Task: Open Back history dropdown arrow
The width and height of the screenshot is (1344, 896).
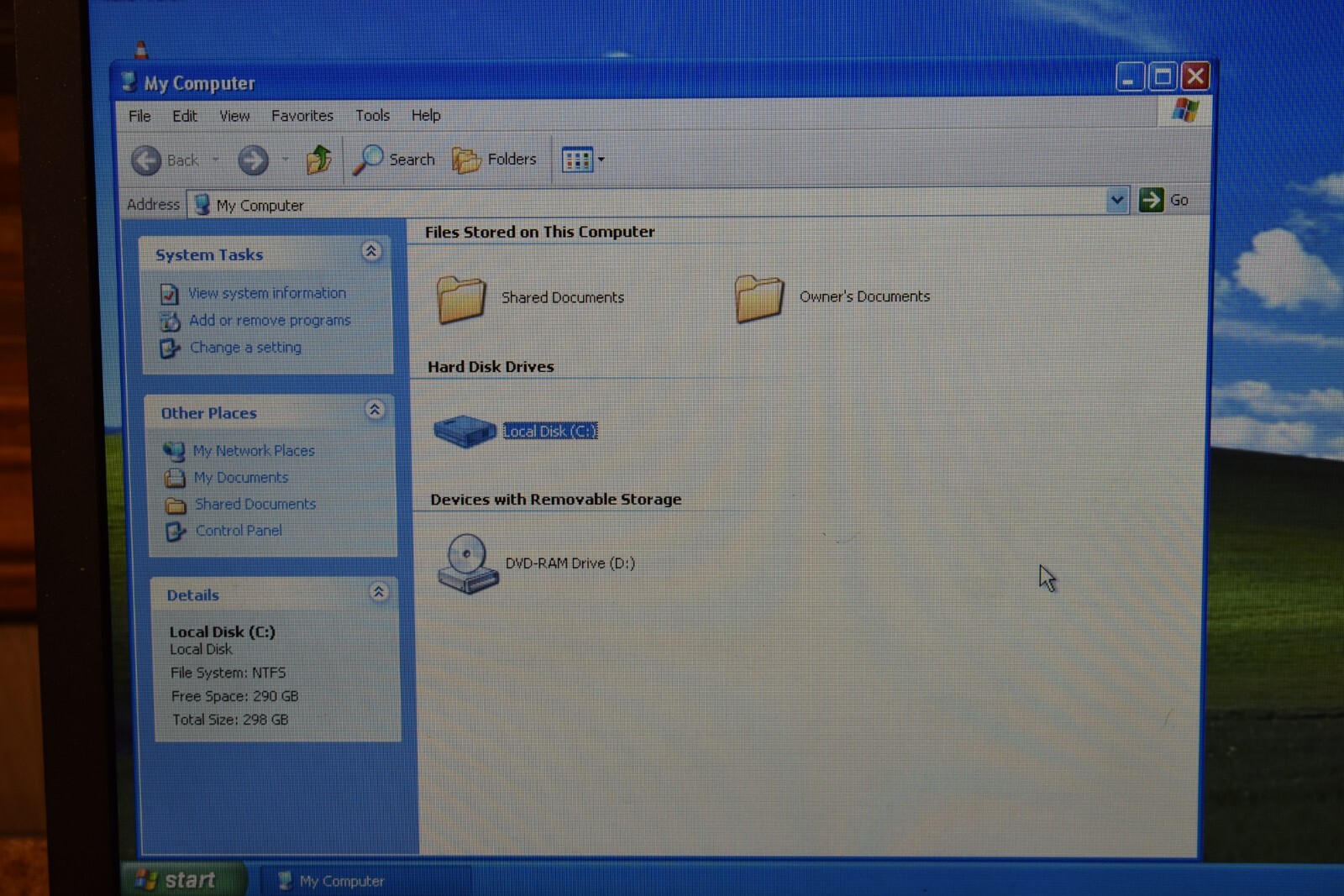Action: [x=215, y=160]
